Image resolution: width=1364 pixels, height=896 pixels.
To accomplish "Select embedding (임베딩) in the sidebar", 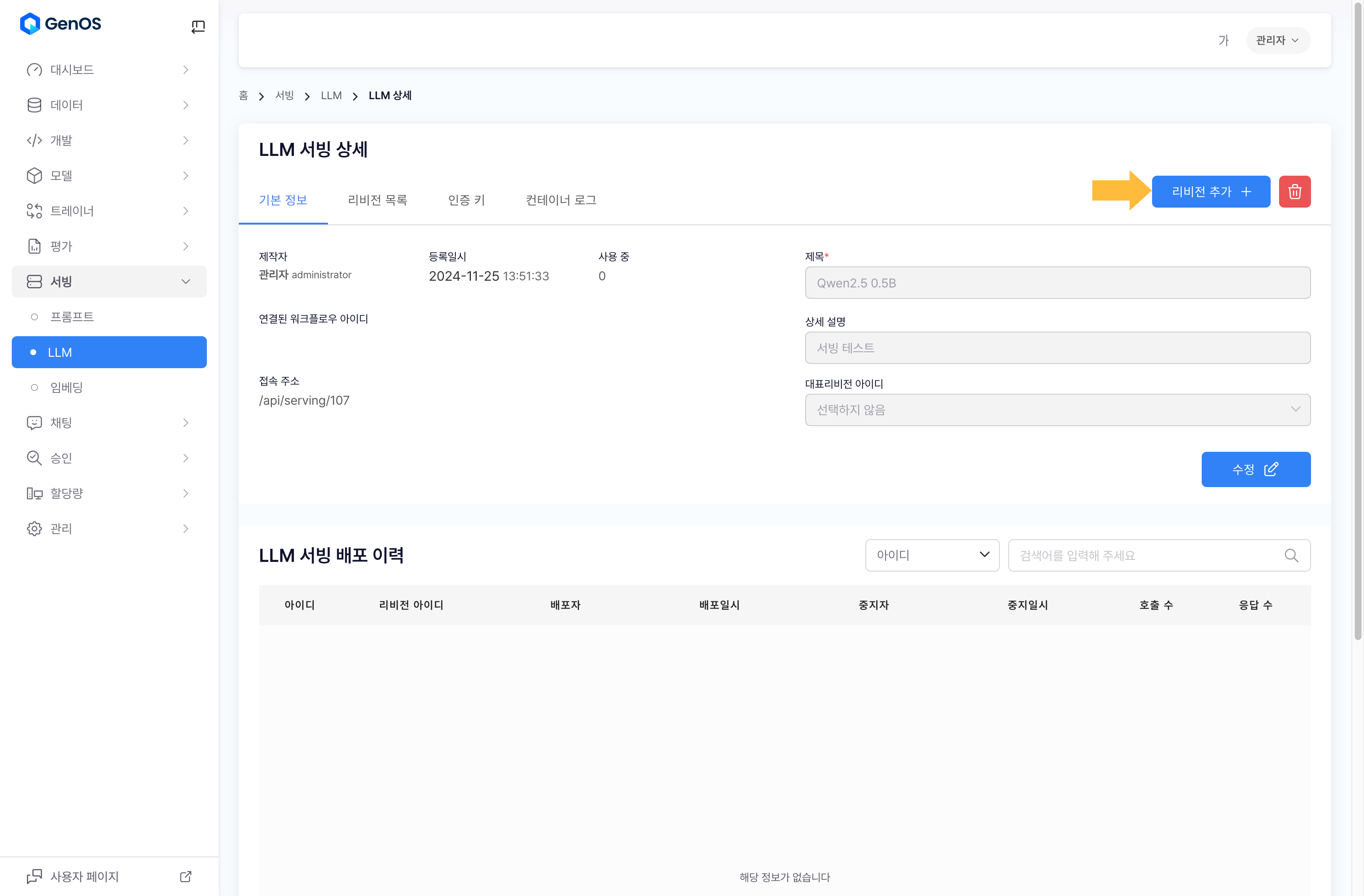I will [x=66, y=387].
